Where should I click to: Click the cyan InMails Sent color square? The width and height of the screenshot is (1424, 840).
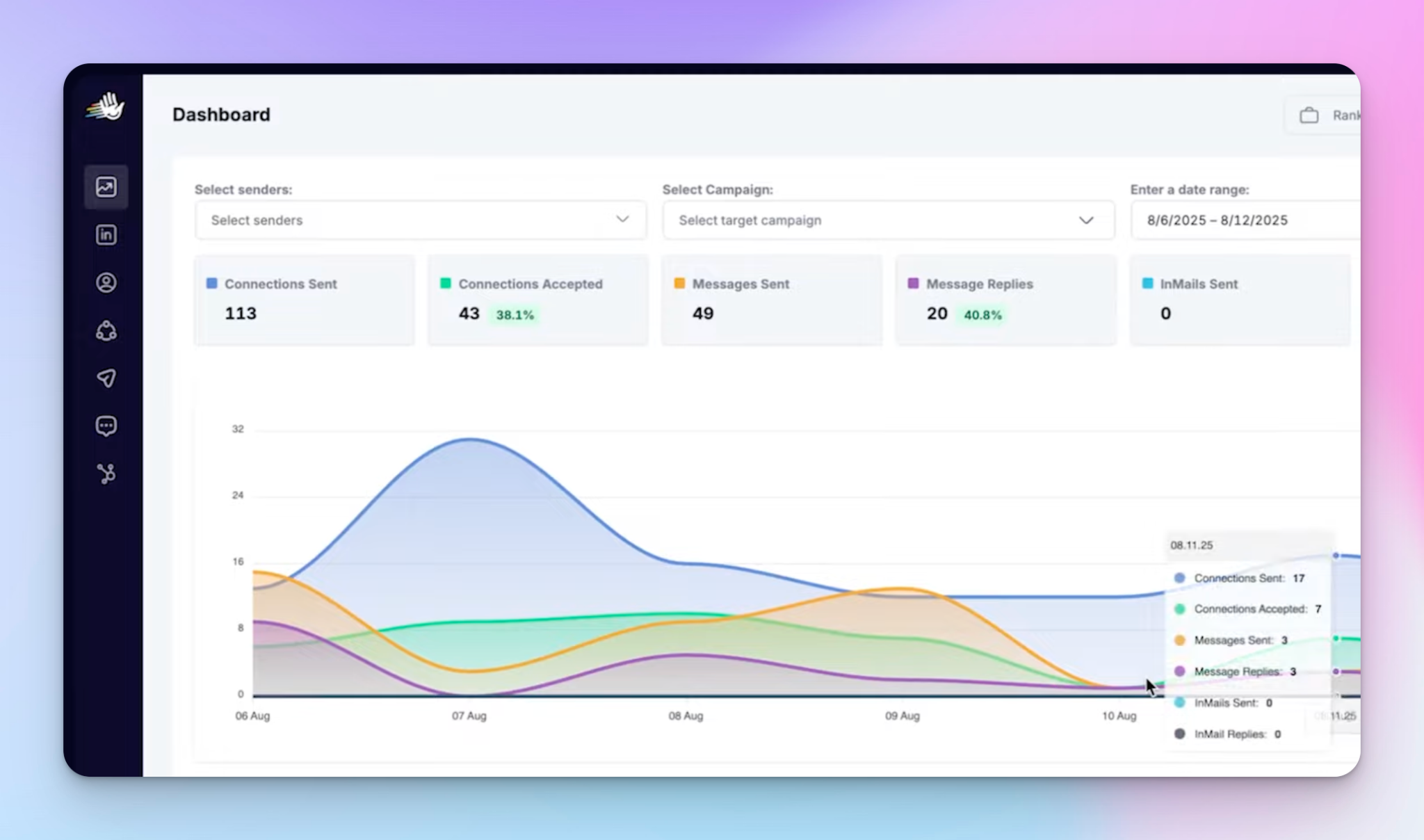point(1148,284)
